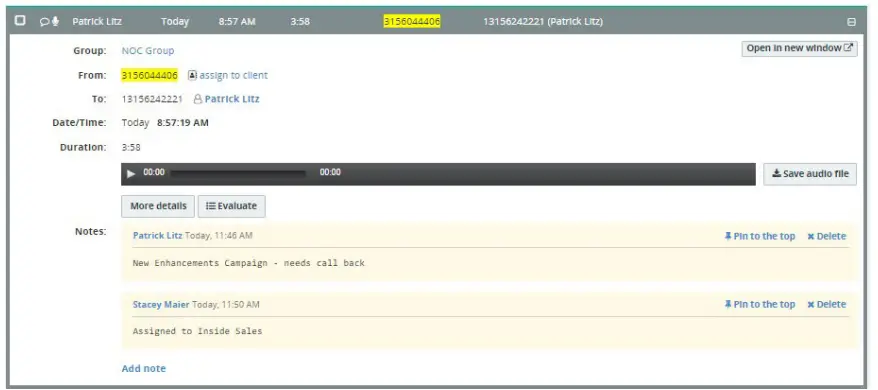This screenshot has height=390, width=878.
Task: Click the speech bubble icon in the header
Action: 44,22
